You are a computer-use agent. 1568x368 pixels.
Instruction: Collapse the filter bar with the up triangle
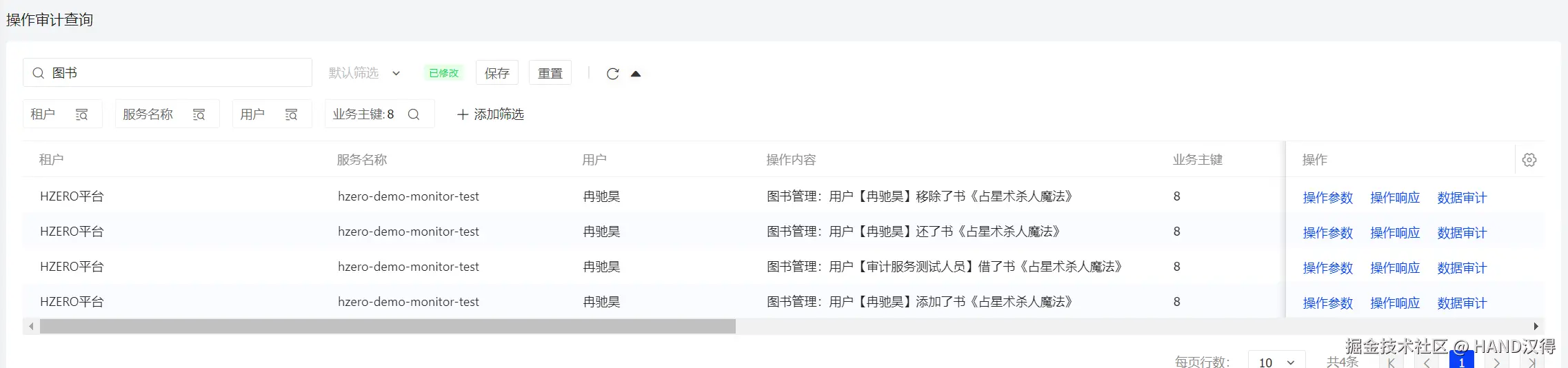coord(636,74)
